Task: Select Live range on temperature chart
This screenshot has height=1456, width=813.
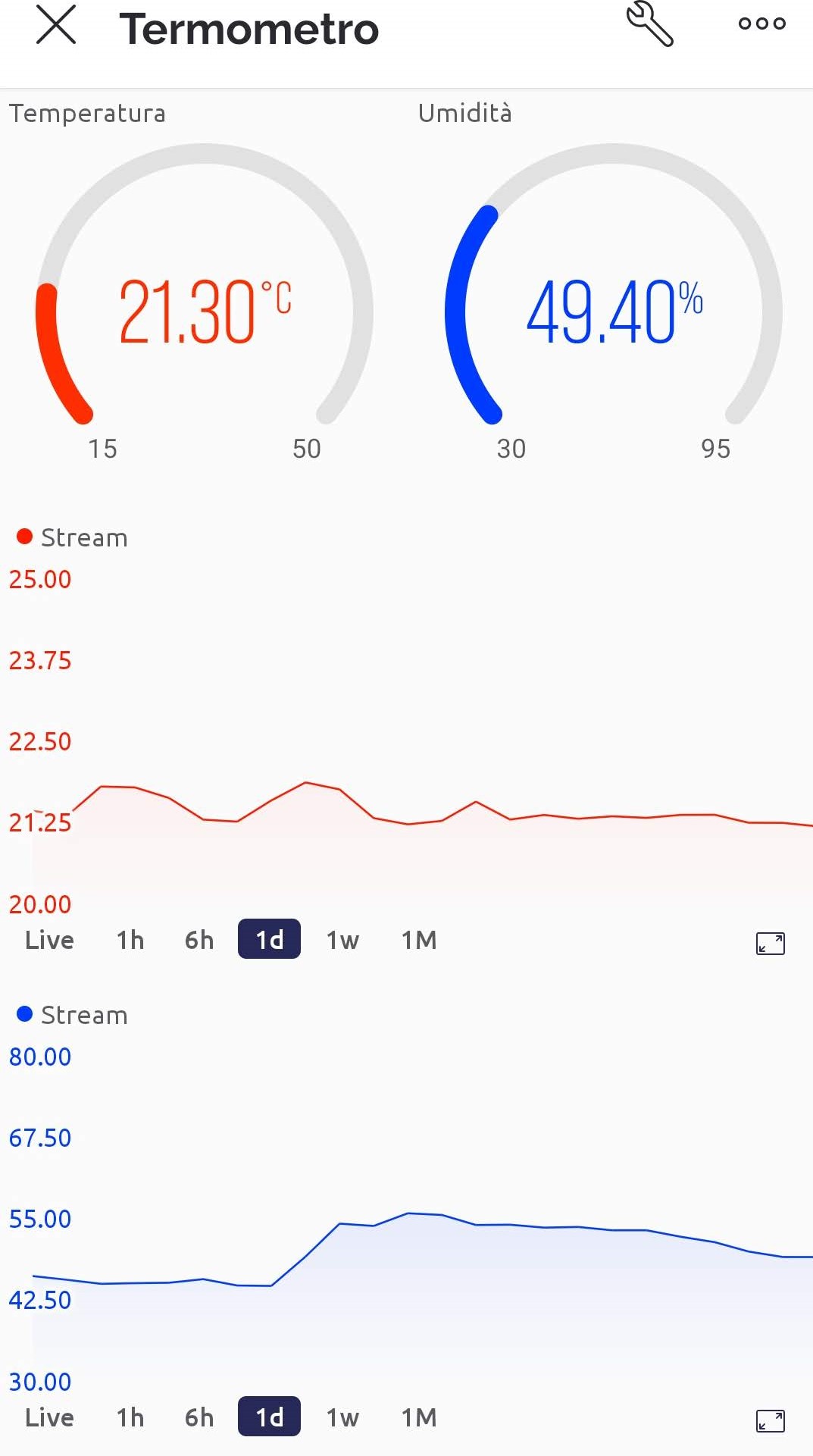Action: (50, 940)
